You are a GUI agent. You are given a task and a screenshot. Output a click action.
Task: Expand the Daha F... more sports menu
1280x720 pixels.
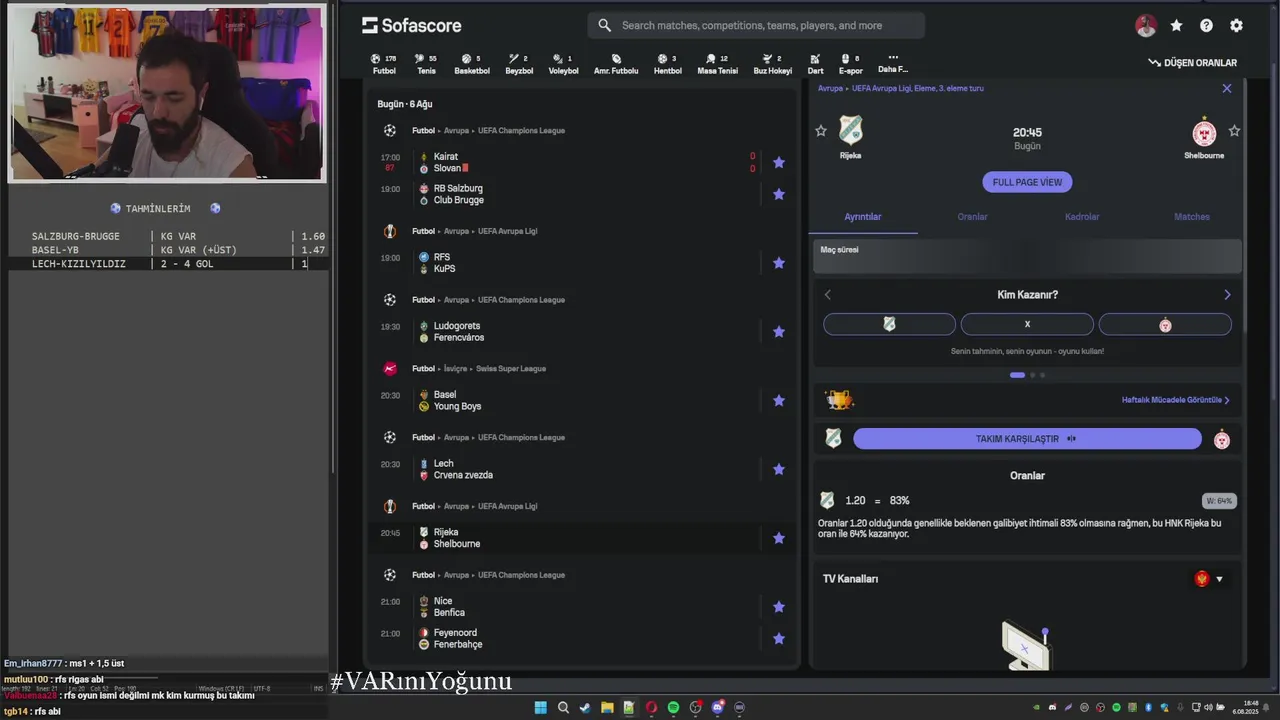click(893, 63)
